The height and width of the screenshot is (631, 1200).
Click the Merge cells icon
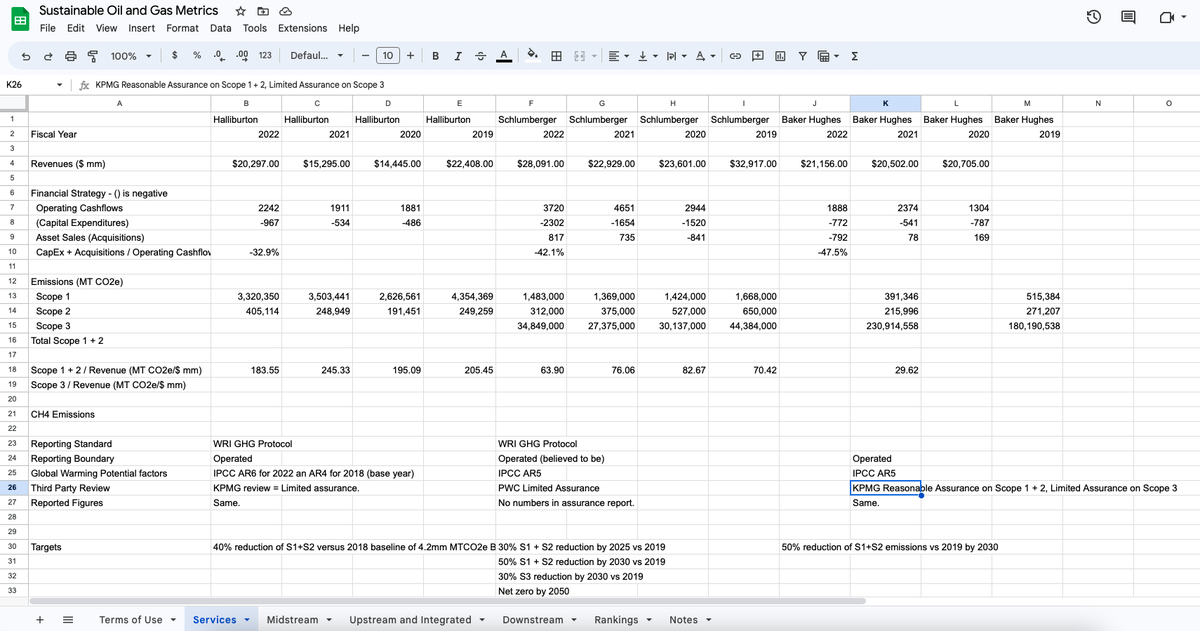coord(579,57)
